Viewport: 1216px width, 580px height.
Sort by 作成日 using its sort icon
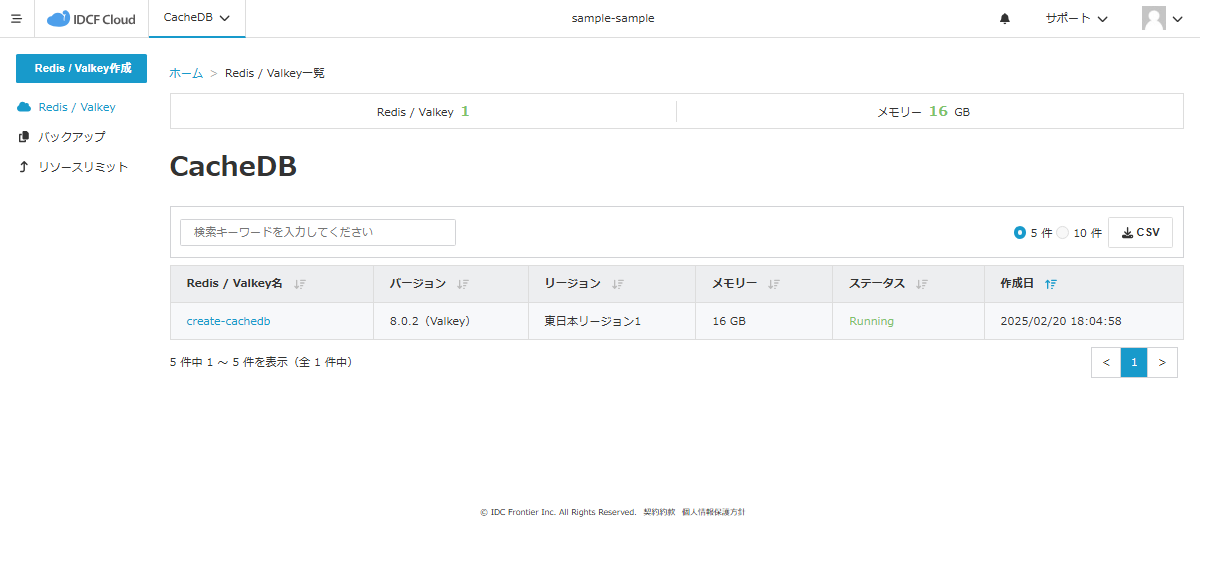[1050, 284]
